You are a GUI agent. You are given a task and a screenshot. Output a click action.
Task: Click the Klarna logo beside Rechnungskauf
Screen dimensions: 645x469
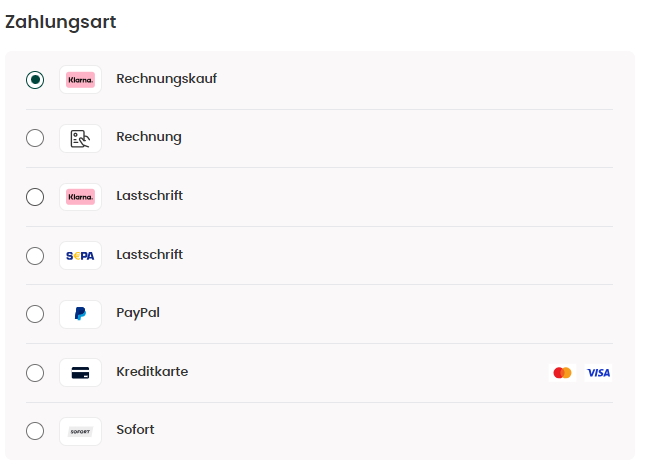80,79
